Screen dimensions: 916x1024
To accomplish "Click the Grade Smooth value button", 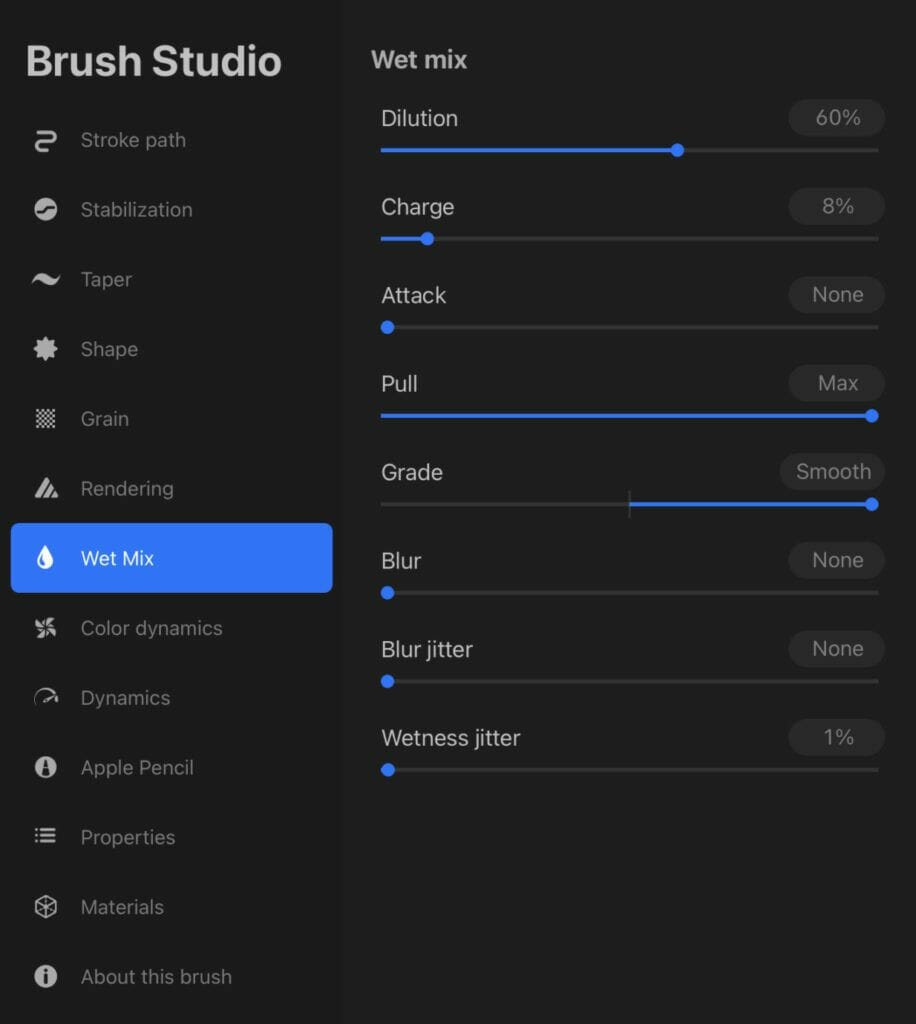I will pyautogui.click(x=832, y=472).
